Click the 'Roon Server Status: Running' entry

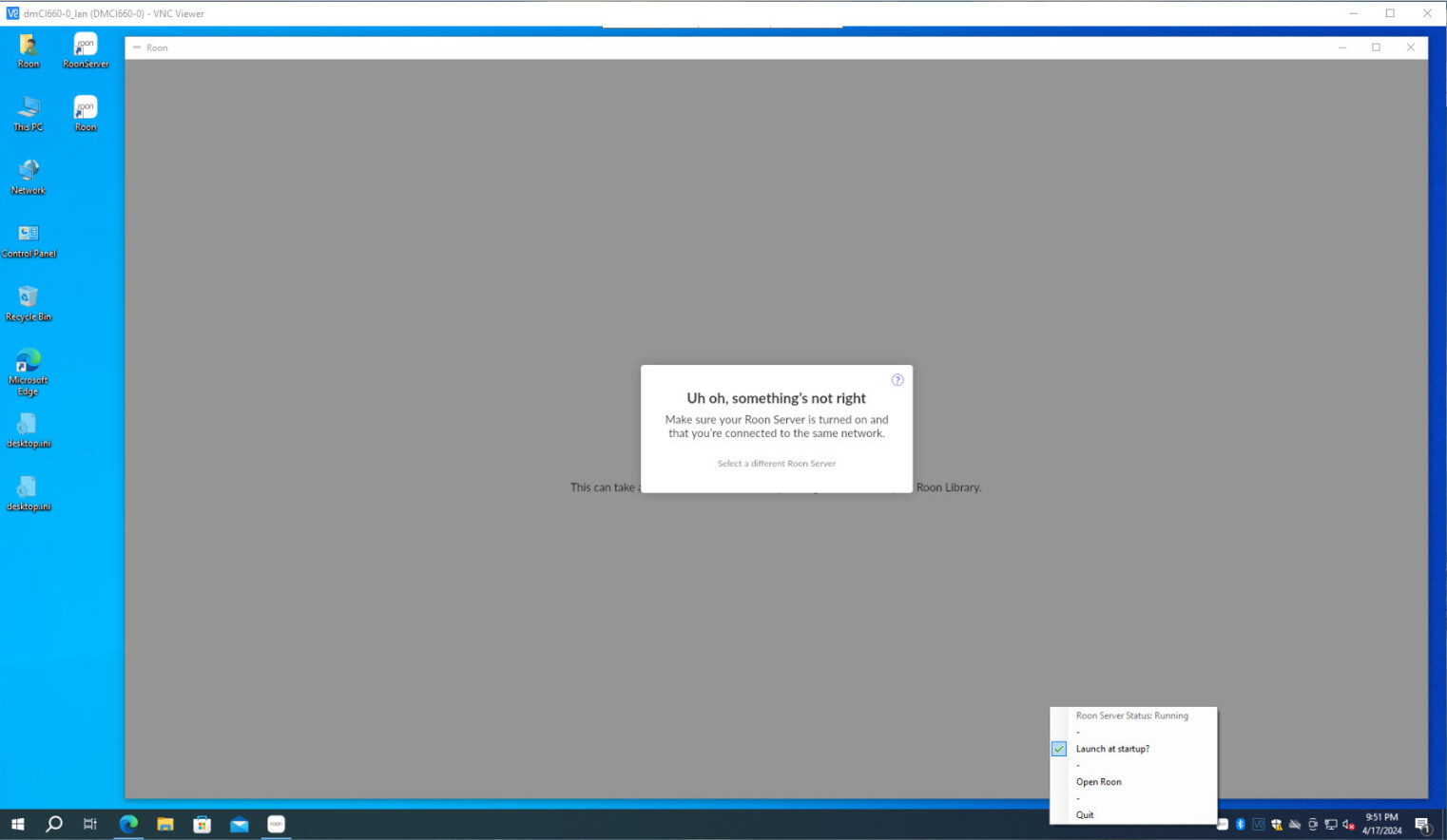click(x=1131, y=716)
